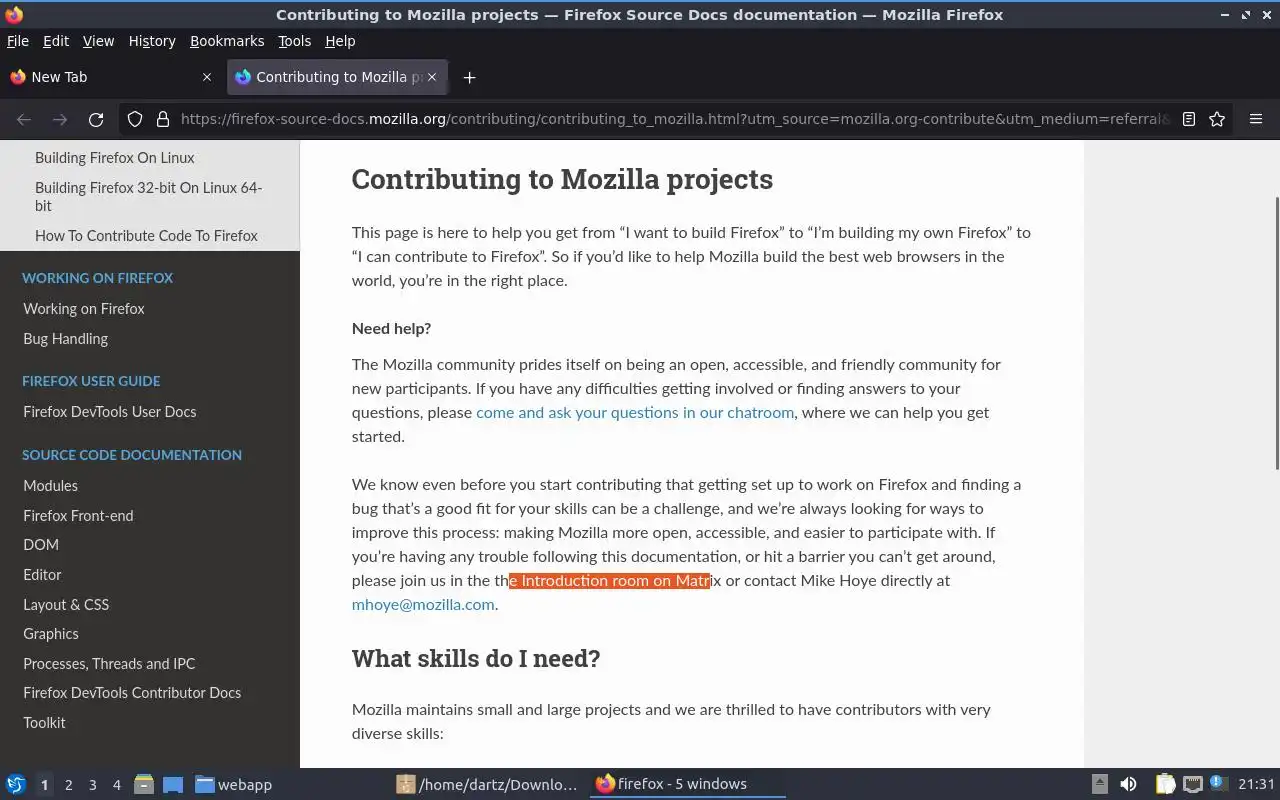The width and height of the screenshot is (1280, 800).
Task: Close the Contributing to Mozilla tab
Action: (432, 77)
